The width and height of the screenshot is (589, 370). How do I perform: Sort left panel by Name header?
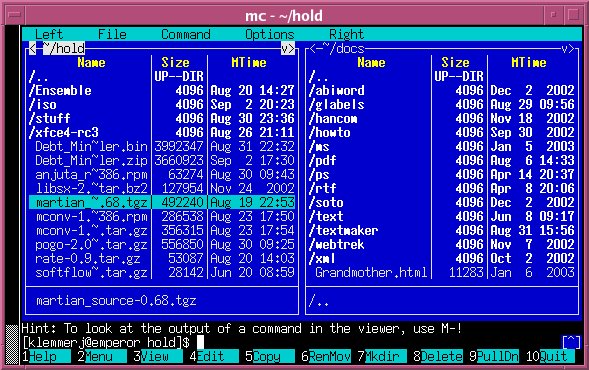(91, 62)
